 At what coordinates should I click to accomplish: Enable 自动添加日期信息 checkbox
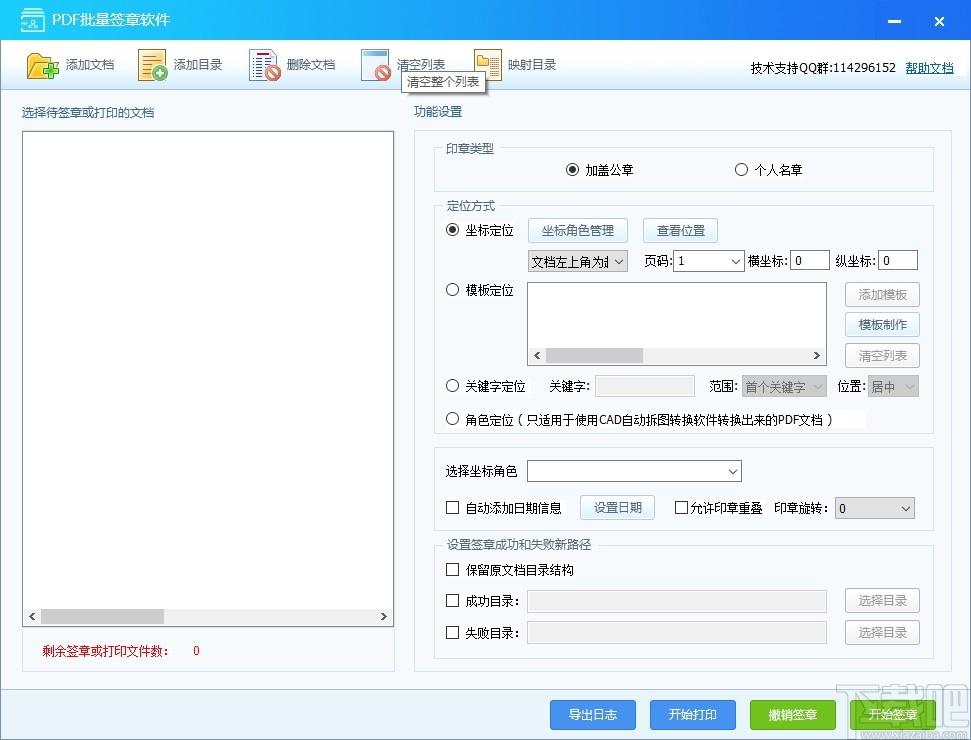pos(453,508)
